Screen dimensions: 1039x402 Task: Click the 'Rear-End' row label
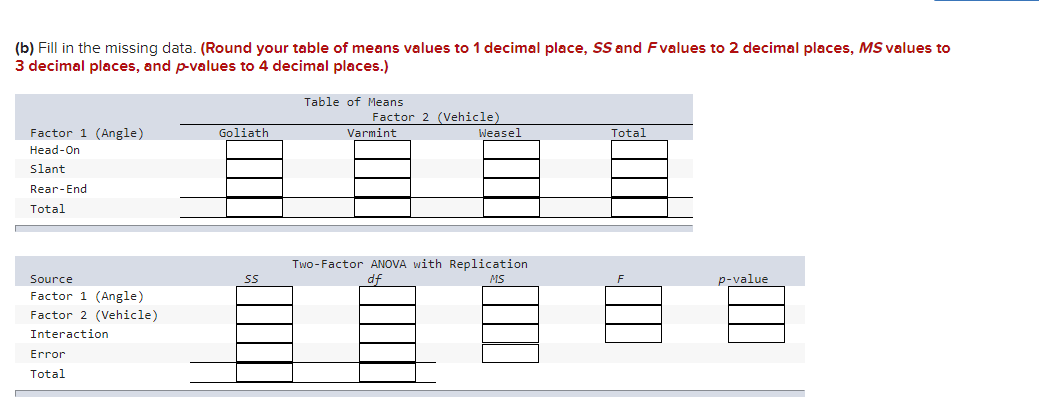[x=58, y=189]
